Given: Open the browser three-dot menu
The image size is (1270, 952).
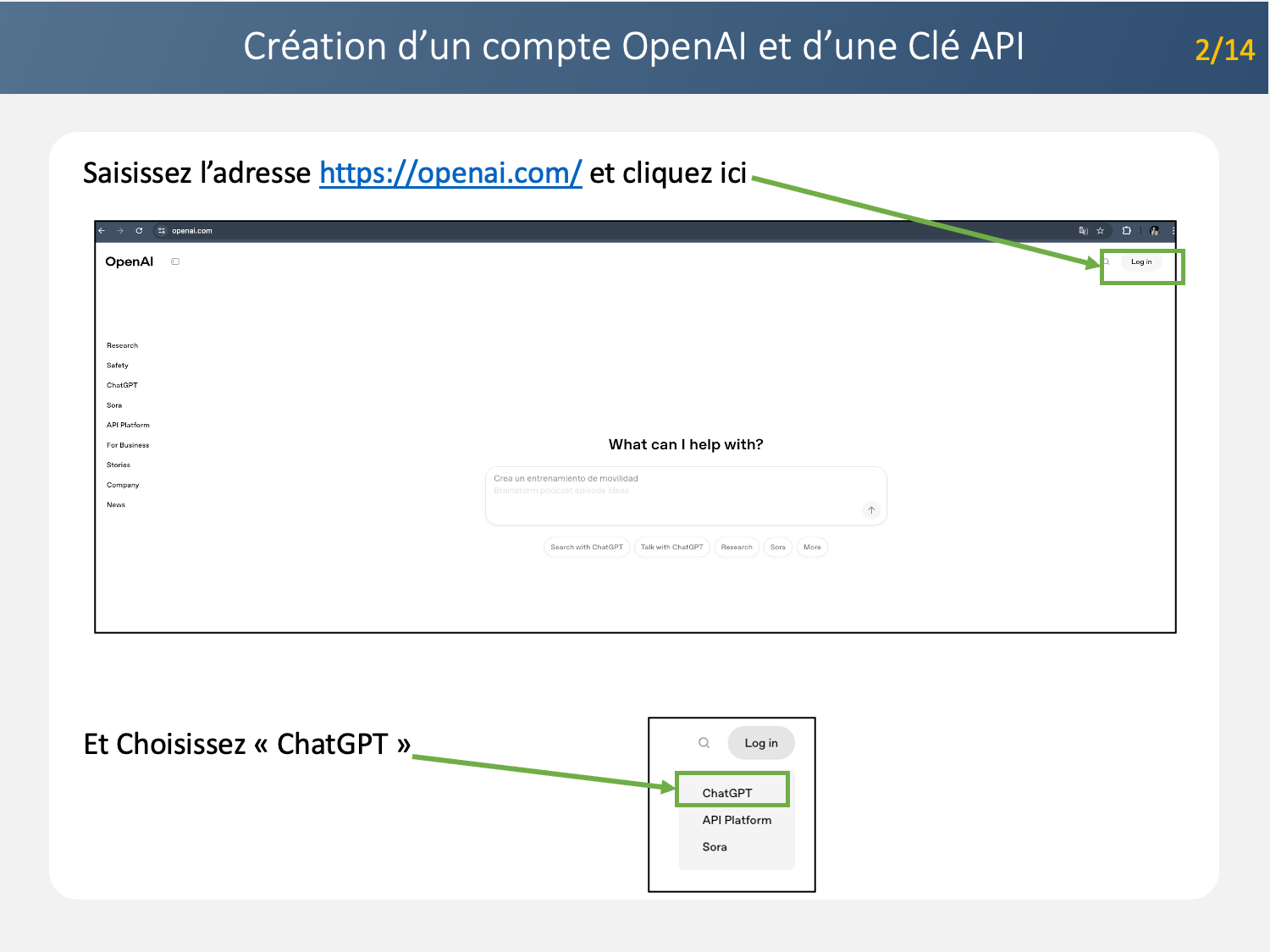Looking at the screenshot, I should 1173,230.
